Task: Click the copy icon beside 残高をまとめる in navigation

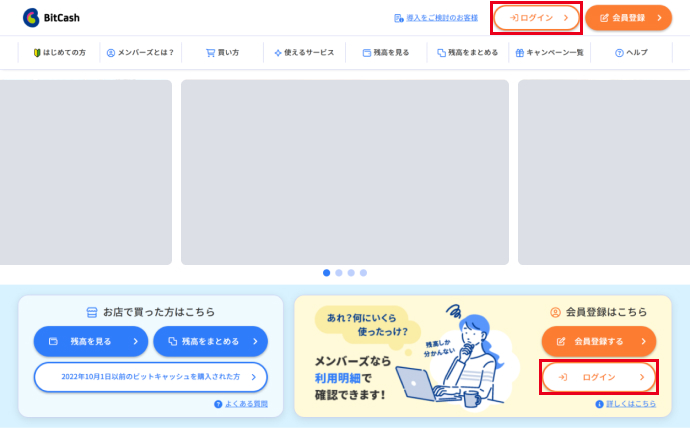Action: click(441, 53)
